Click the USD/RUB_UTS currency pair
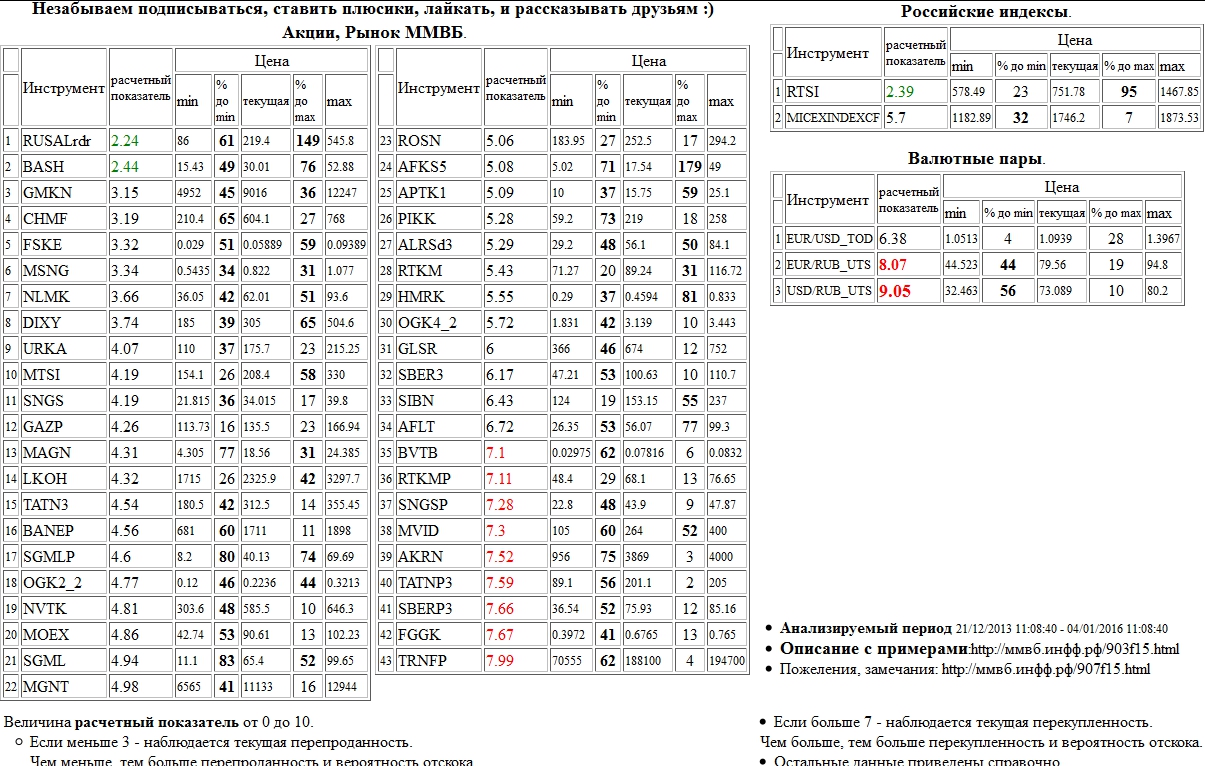 (829, 291)
